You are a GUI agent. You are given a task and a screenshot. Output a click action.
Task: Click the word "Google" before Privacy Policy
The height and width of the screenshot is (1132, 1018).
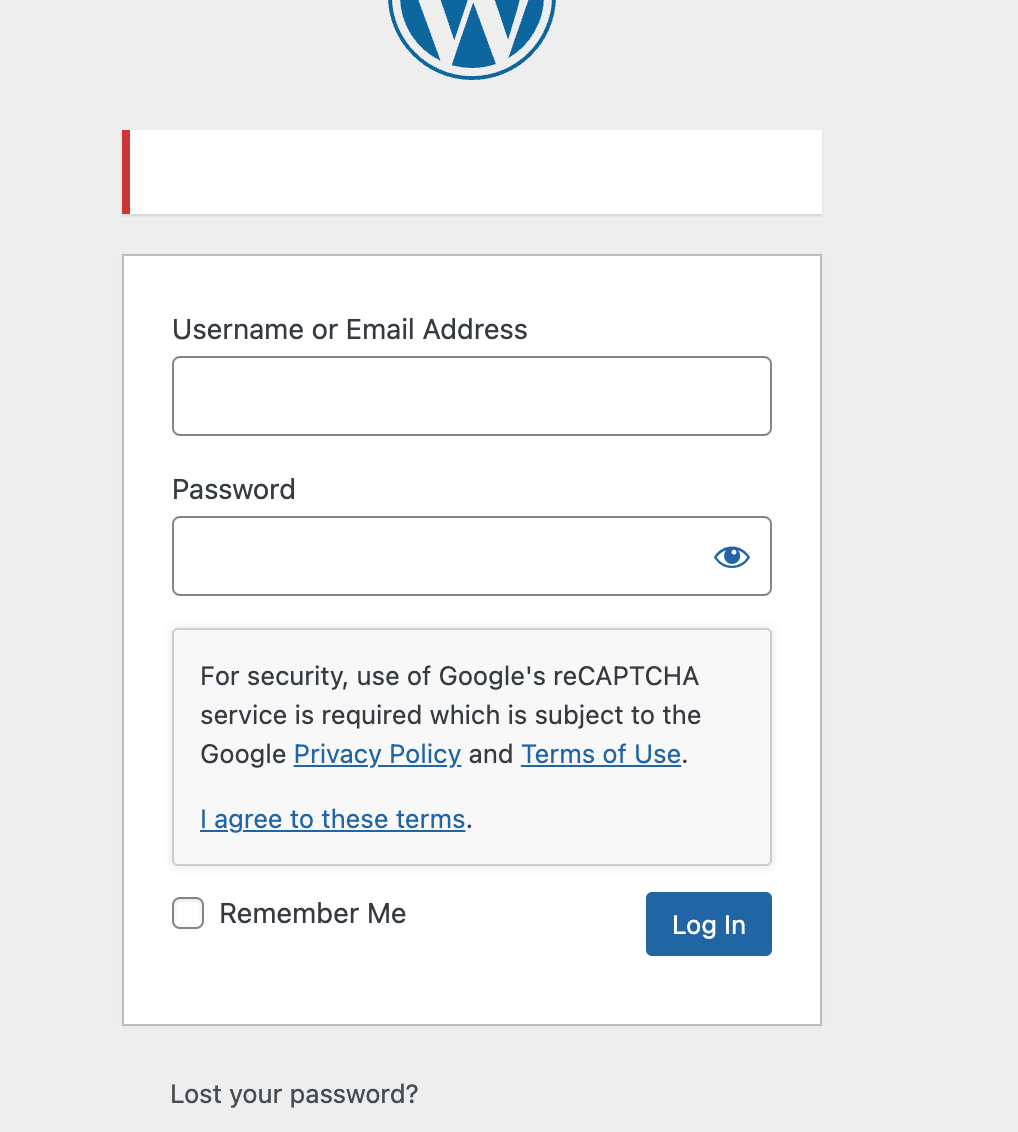click(x=243, y=754)
